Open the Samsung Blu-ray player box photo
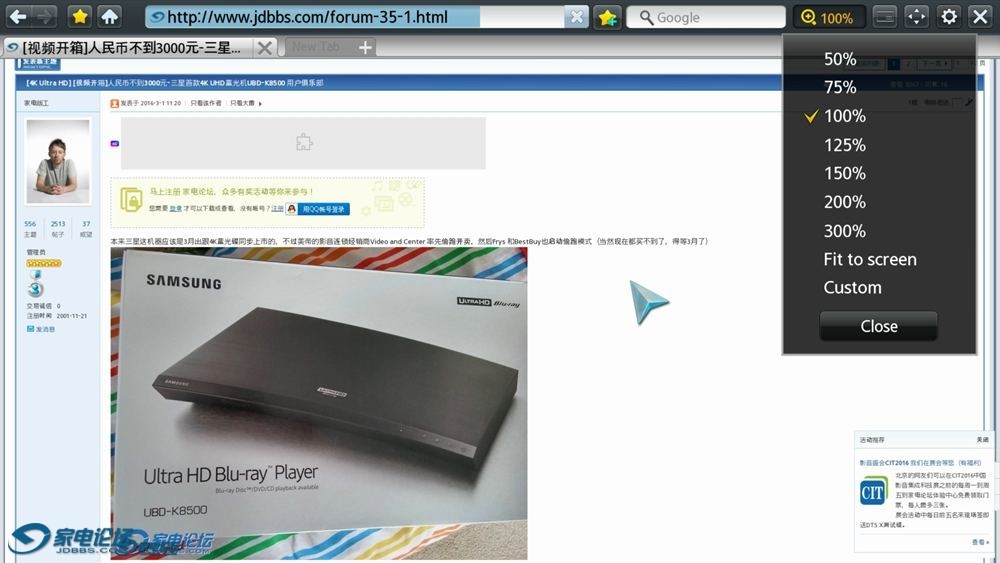1000x563 pixels. pyautogui.click(x=319, y=403)
